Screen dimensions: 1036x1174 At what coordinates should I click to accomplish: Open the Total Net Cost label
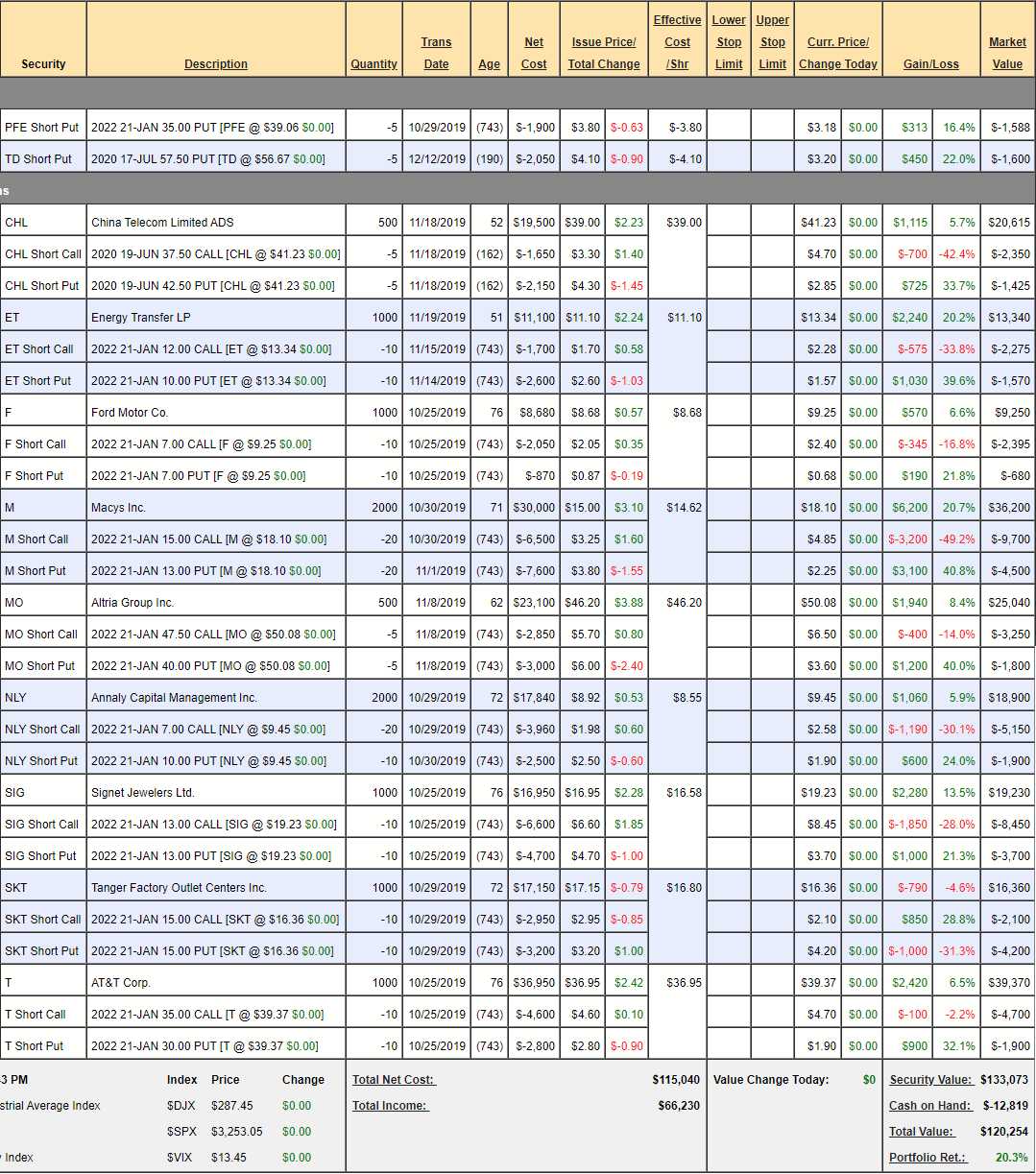pos(393,1080)
